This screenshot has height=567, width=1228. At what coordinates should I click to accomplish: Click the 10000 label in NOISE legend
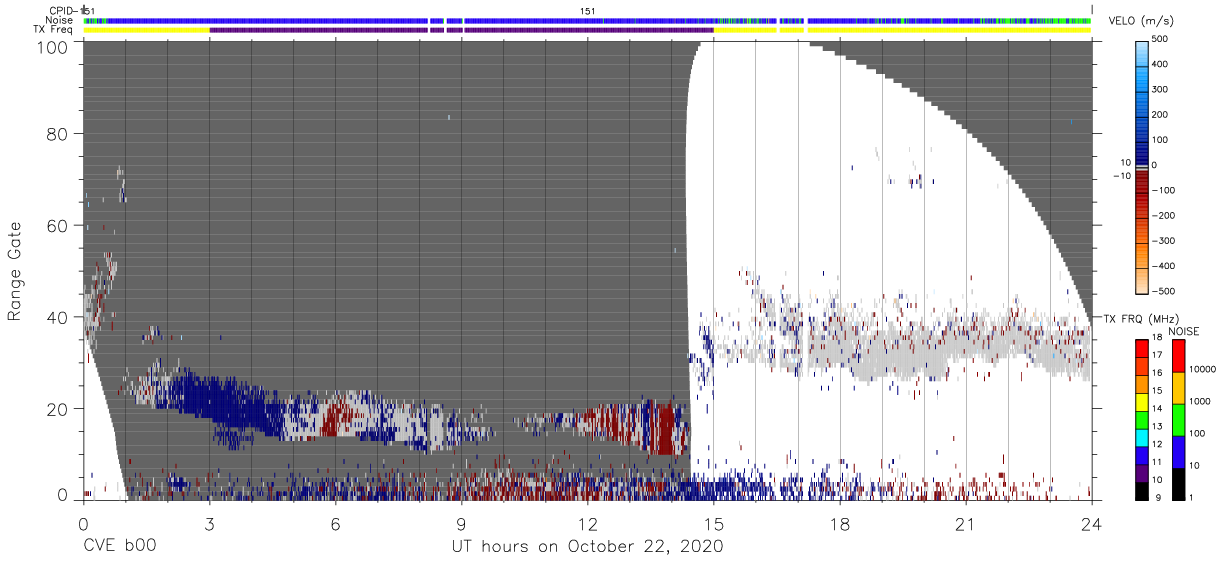(1205, 369)
